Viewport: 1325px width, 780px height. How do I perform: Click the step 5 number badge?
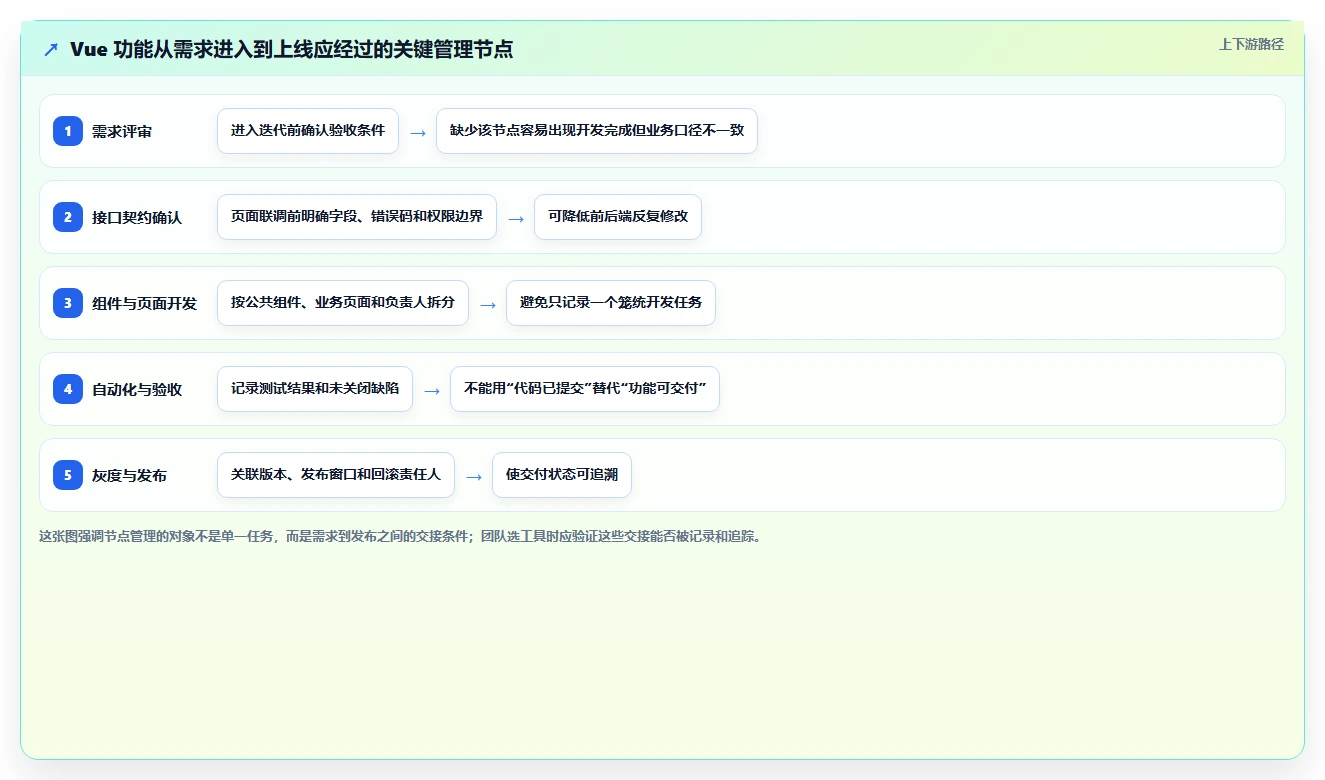pos(68,475)
